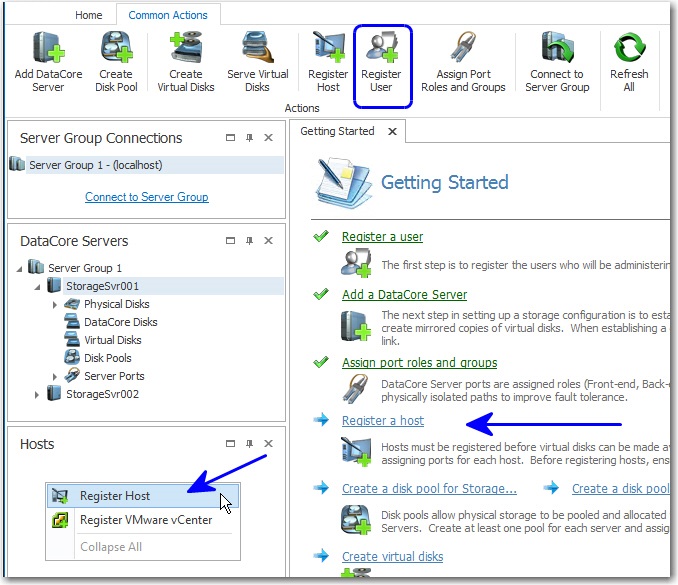Expand the Physical Disks node

pyautogui.click(x=54, y=305)
